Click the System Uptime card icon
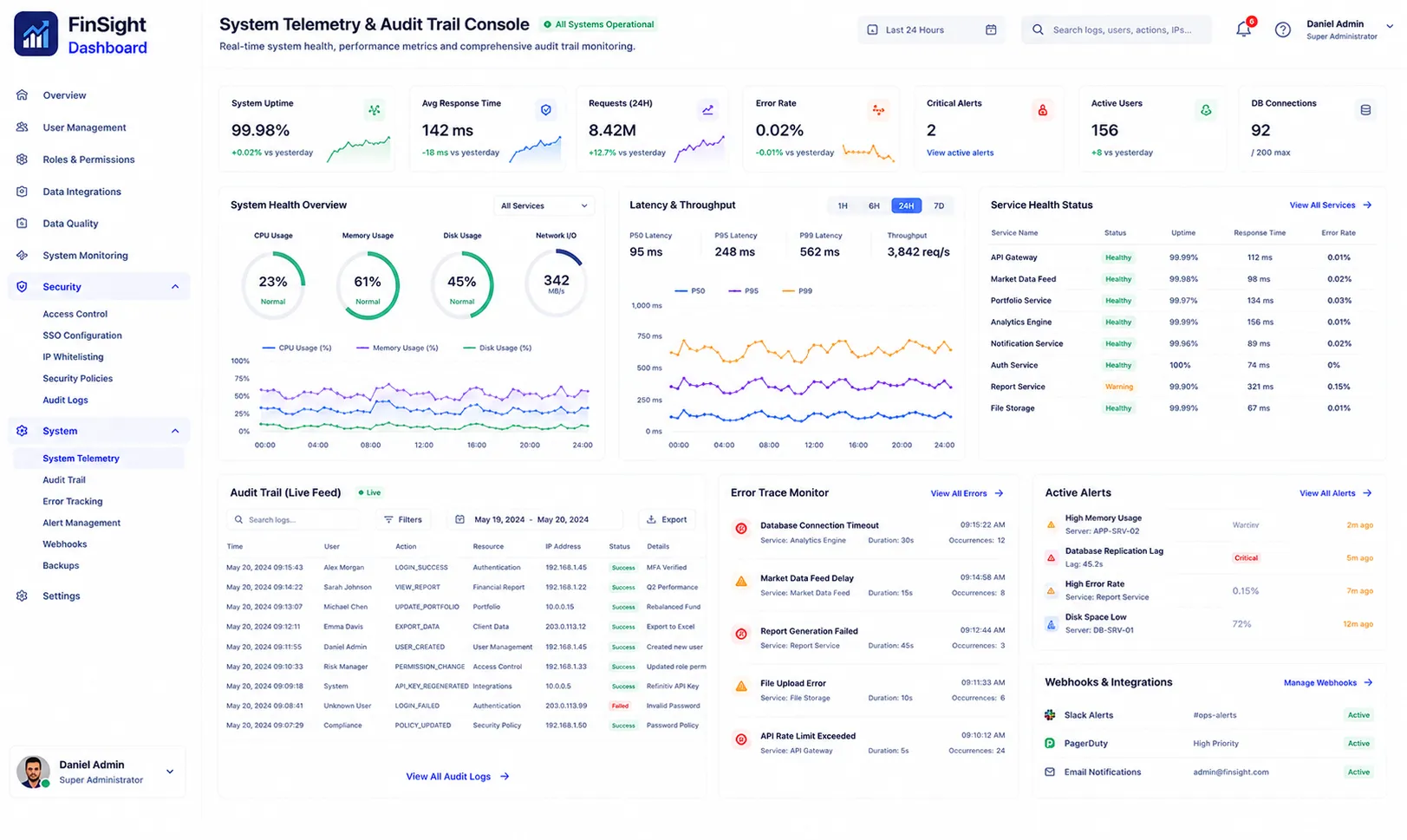Image resolution: width=1407 pixels, height=840 pixels. (x=375, y=110)
